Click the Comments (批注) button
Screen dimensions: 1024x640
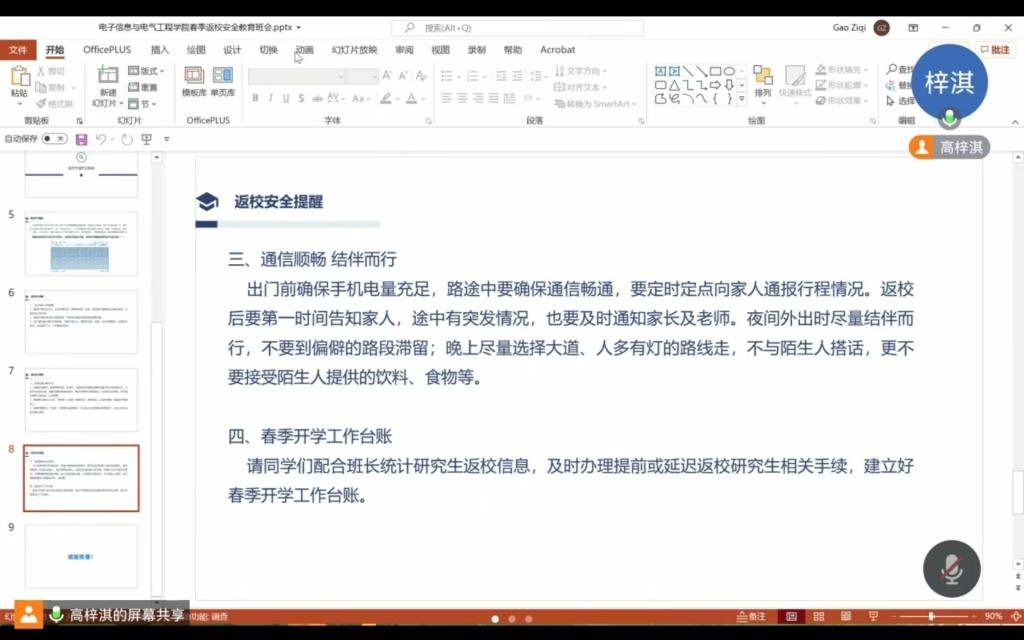(x=994, y=50)
